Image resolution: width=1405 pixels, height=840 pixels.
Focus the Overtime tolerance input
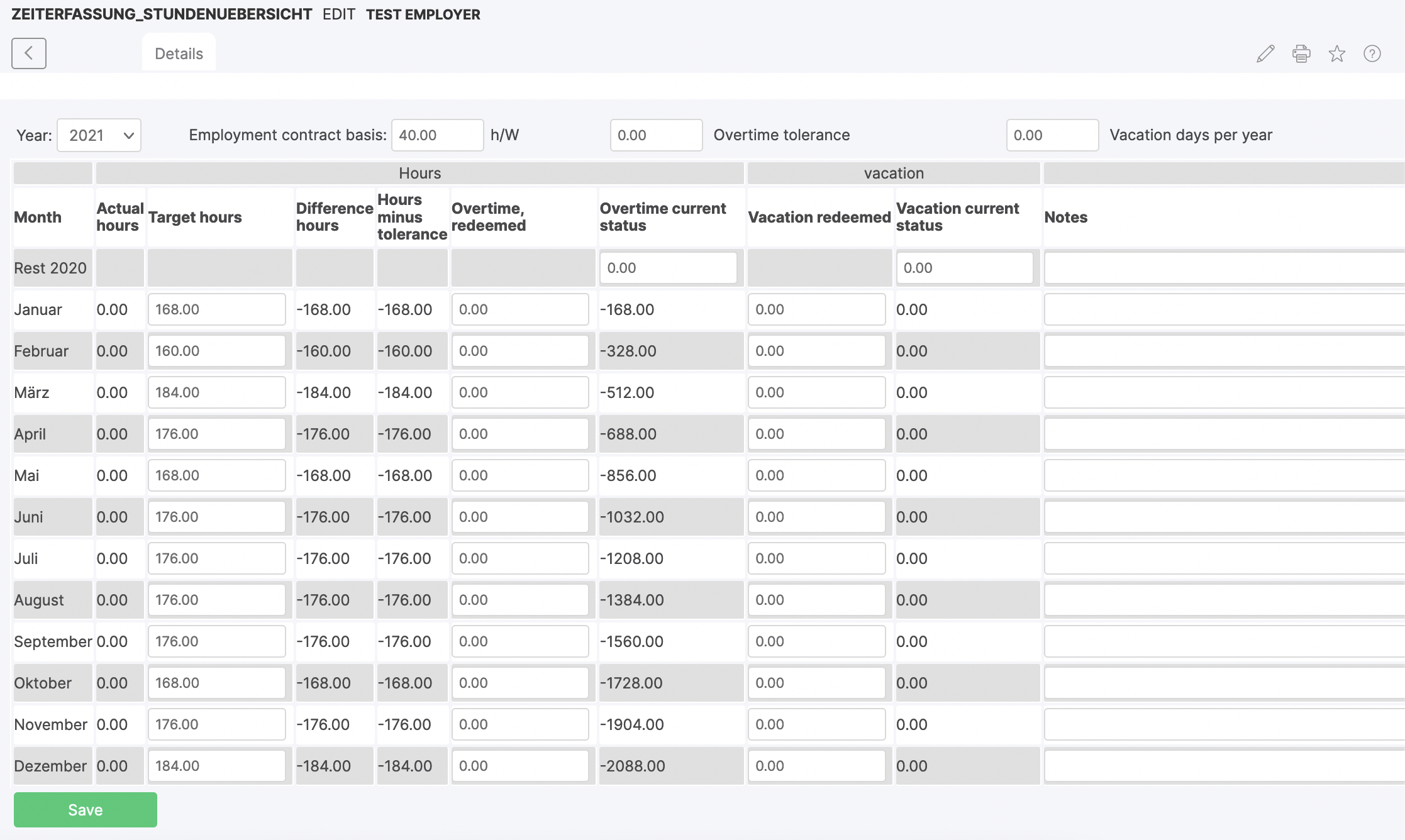coord(656,135)
